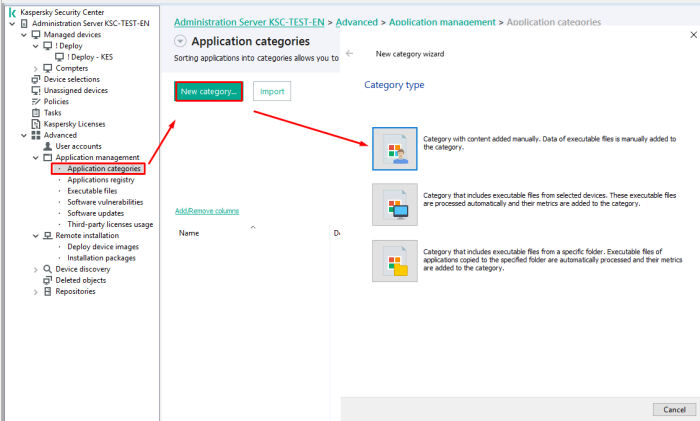Collapse the Advanced node

point(24,135)
